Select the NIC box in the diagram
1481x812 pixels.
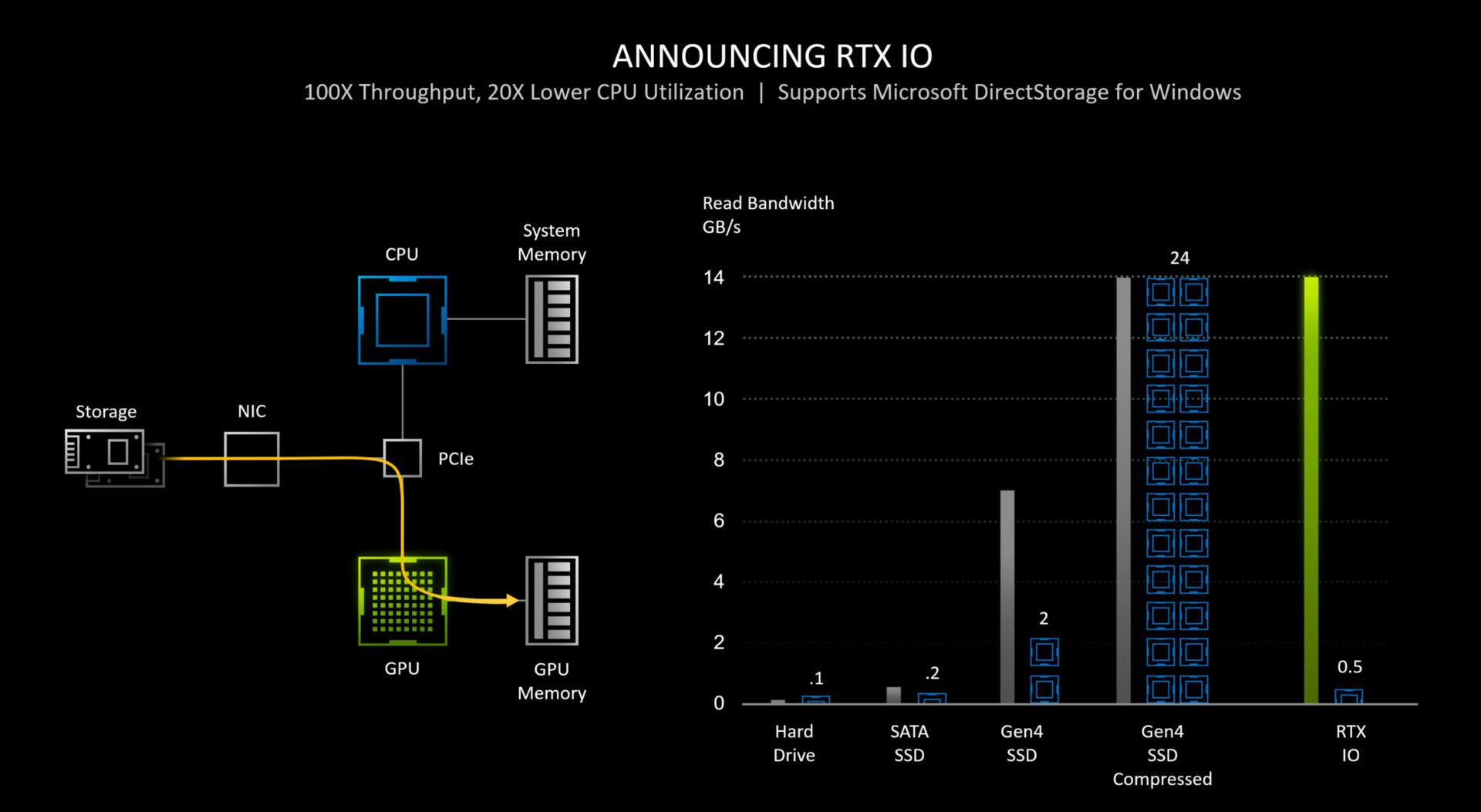tap(251, 459)
